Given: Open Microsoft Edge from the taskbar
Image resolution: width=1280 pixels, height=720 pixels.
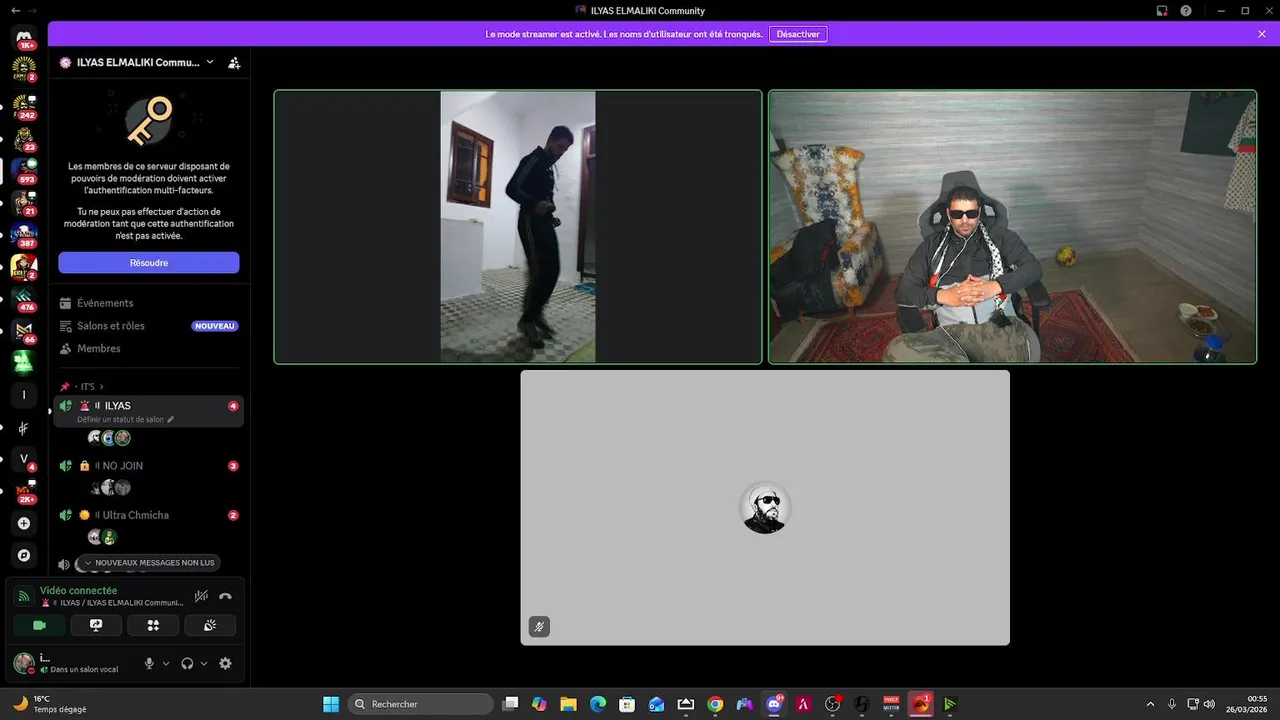Looking at the screenshot, I should tap(597, 704).
